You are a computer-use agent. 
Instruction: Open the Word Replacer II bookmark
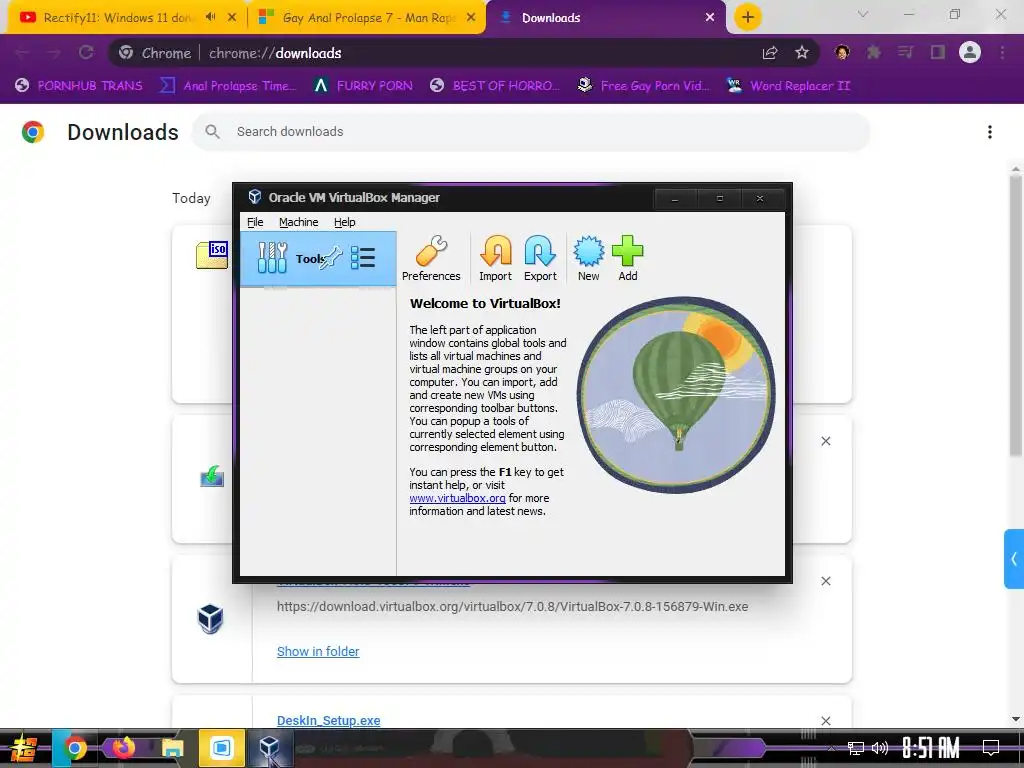[x=788, y=86]
